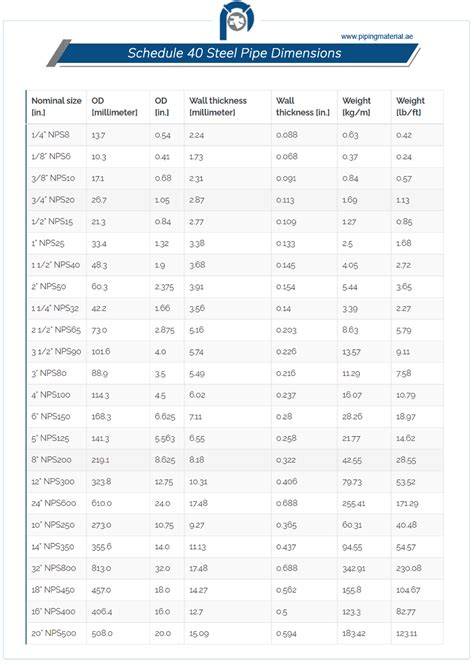Click the Wall thickness millimeter header

tap(218, 106)
